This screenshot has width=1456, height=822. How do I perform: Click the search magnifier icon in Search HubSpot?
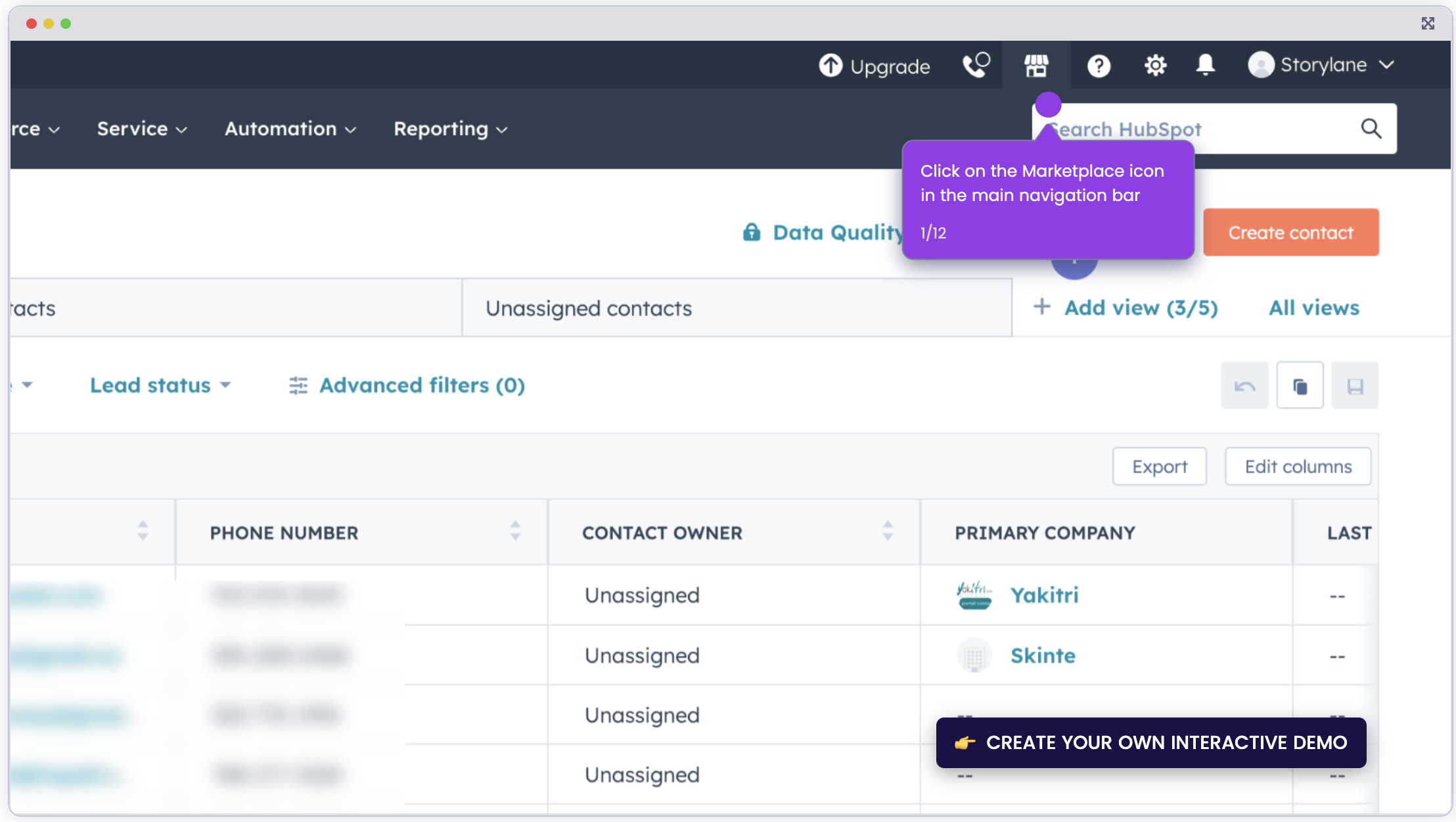(1371, 129)
